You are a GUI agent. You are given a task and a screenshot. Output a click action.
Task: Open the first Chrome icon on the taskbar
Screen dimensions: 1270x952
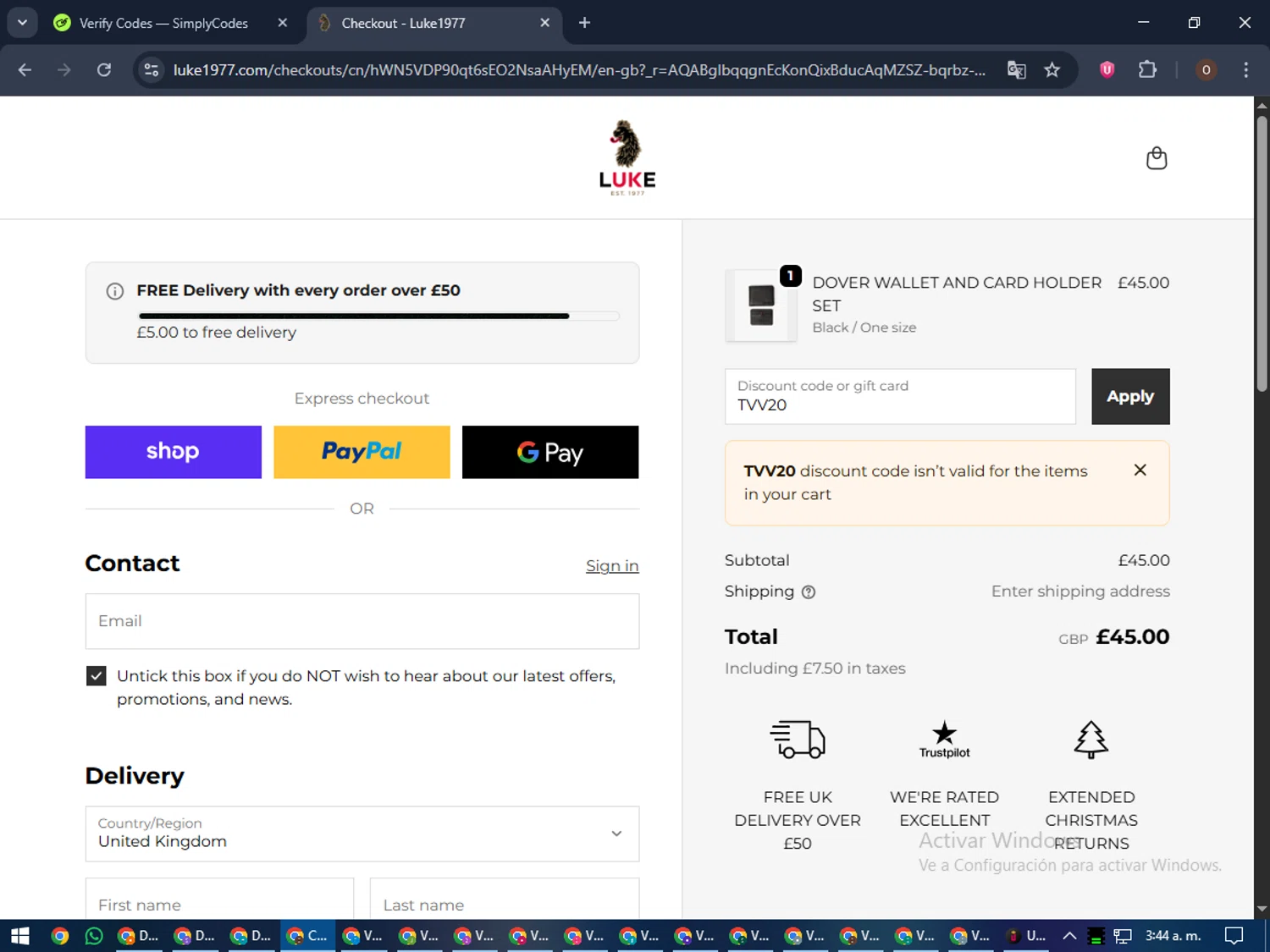click(x=59, y=936)
